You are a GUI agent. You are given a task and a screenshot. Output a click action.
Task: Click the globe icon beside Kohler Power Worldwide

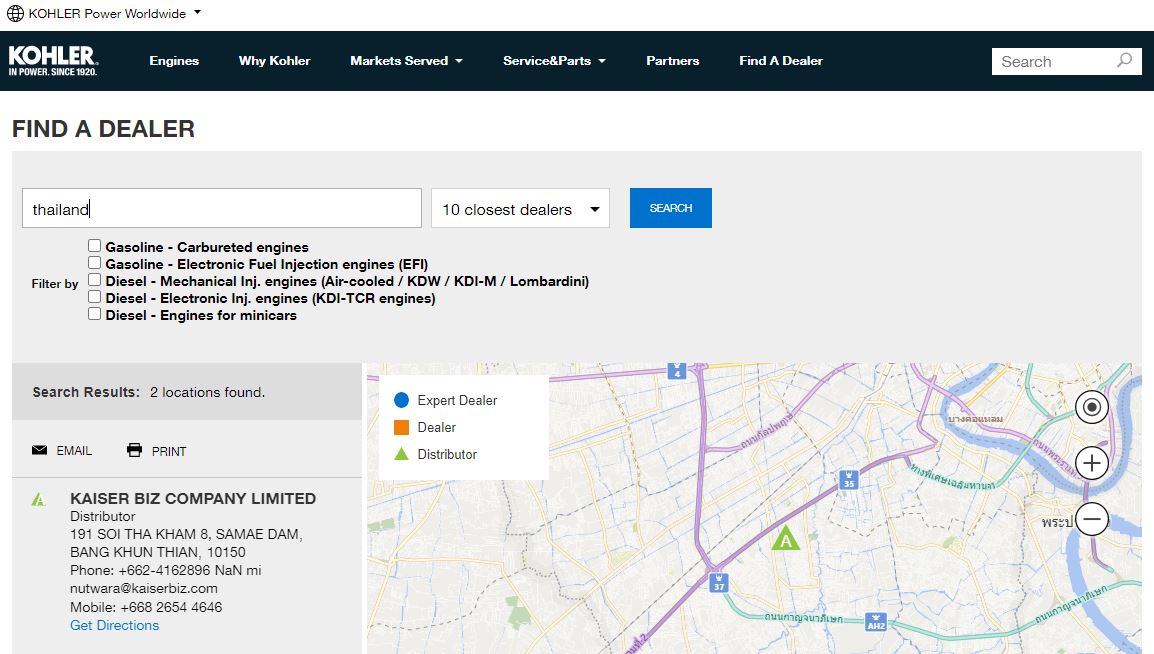pos(15,14)
